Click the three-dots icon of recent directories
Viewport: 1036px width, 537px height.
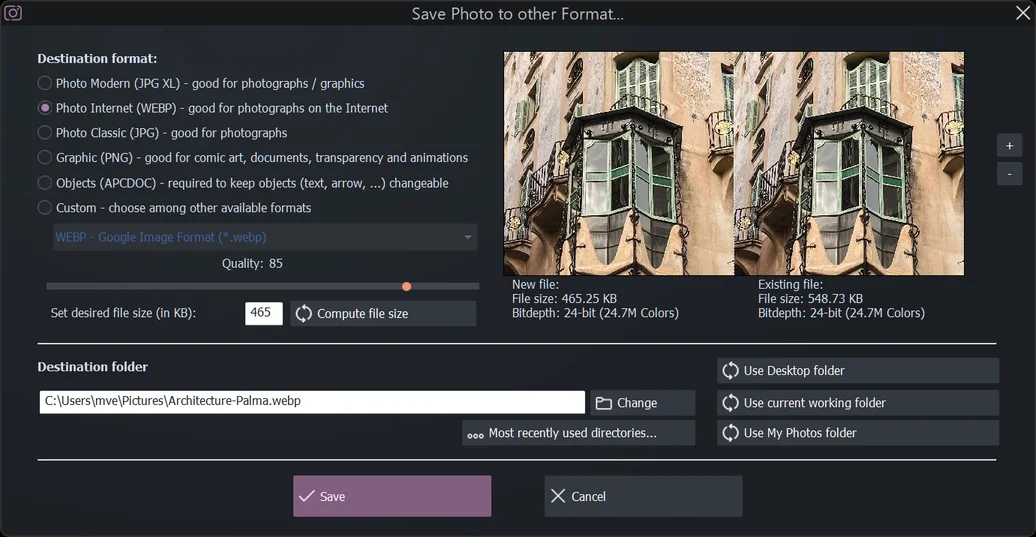pos(475,435)
